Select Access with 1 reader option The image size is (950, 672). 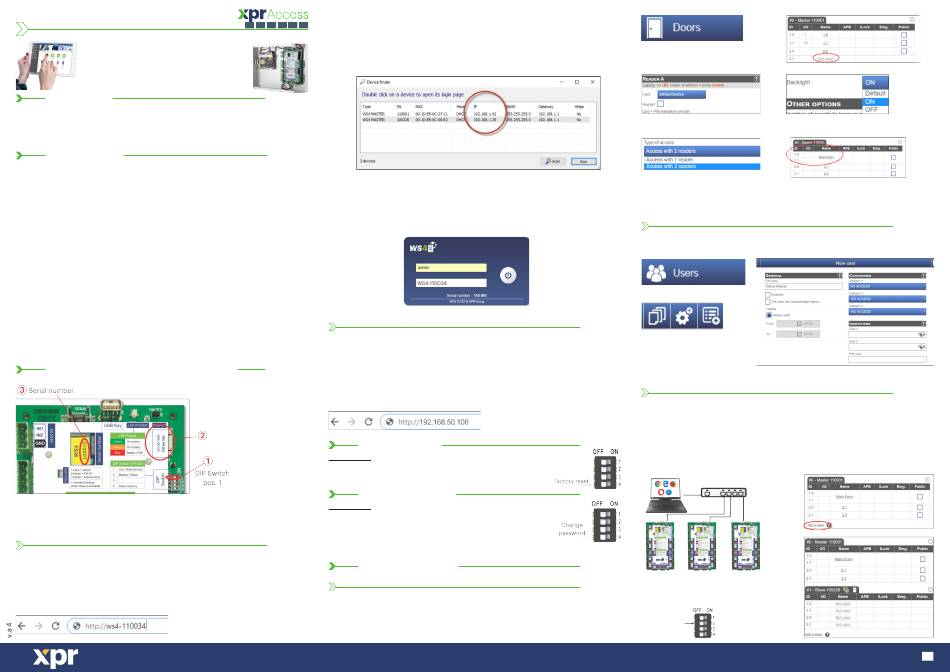[x=702, y=159]
